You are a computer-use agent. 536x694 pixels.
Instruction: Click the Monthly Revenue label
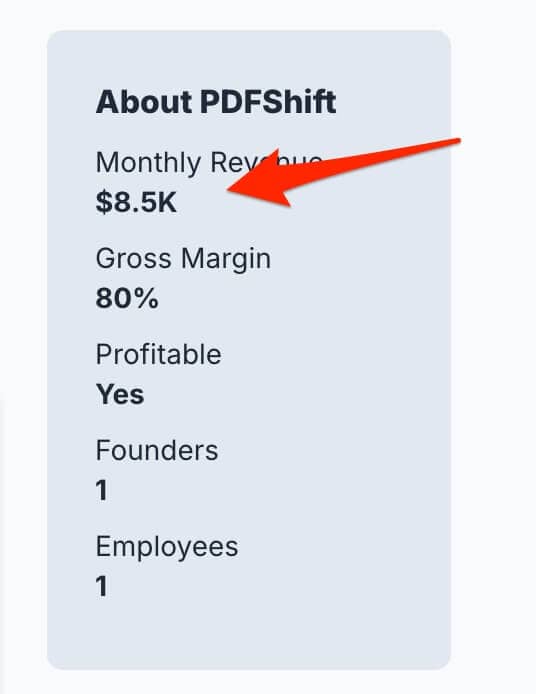(209, 162)
